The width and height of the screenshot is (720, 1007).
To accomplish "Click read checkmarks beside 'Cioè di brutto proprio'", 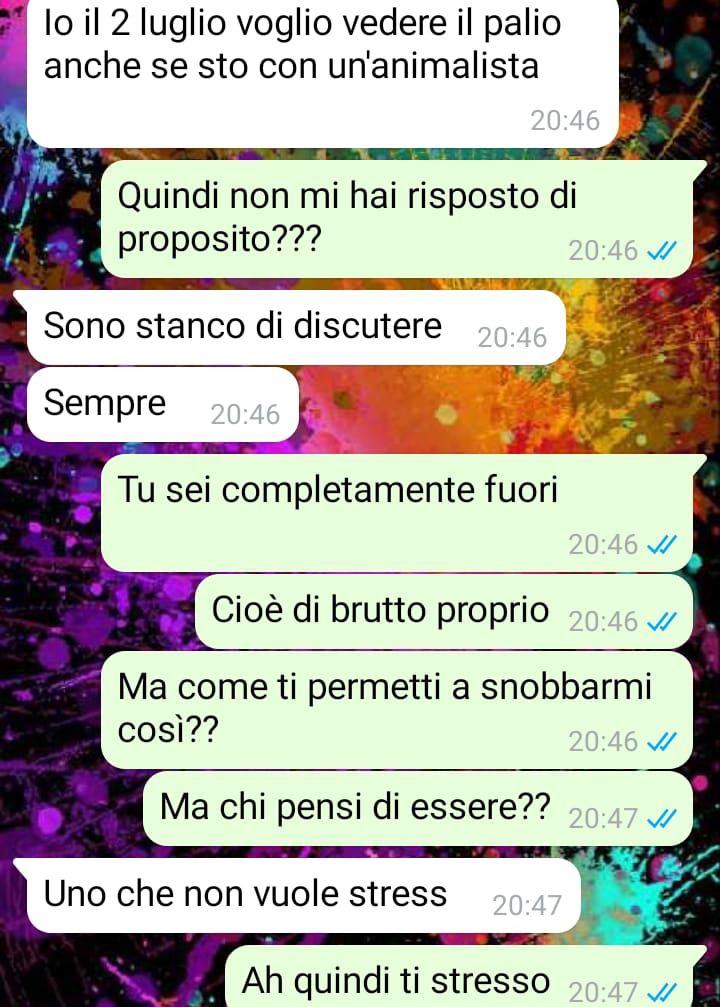I will [x=661, y=622].
